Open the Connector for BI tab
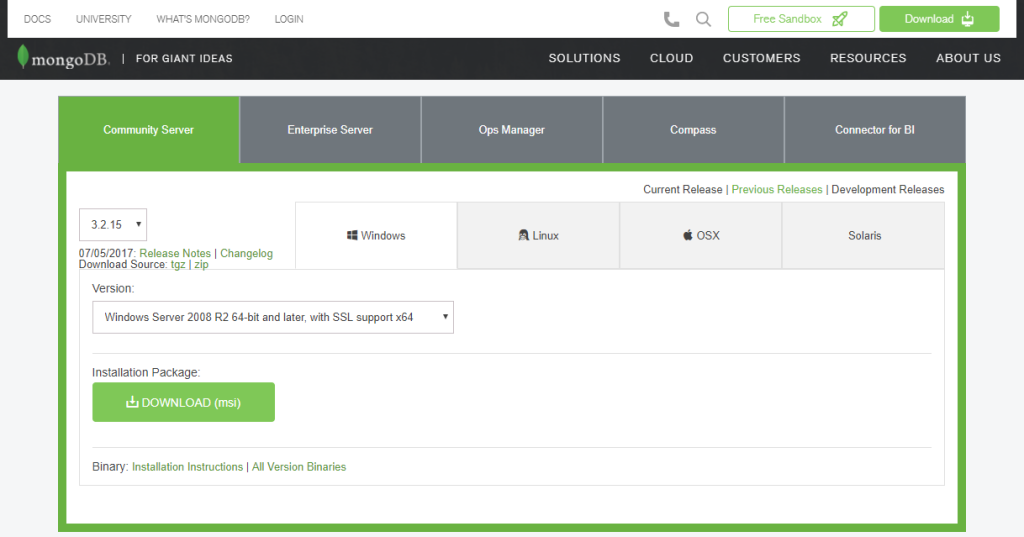 point(874,129)
